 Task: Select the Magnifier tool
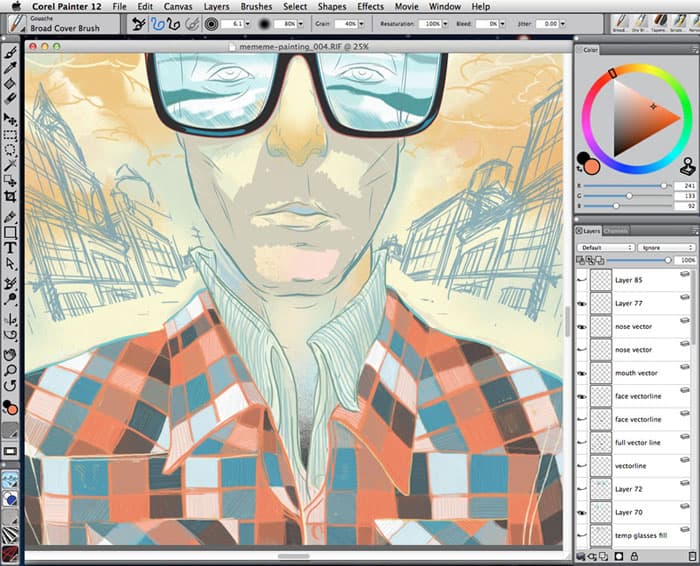(10, 370)
